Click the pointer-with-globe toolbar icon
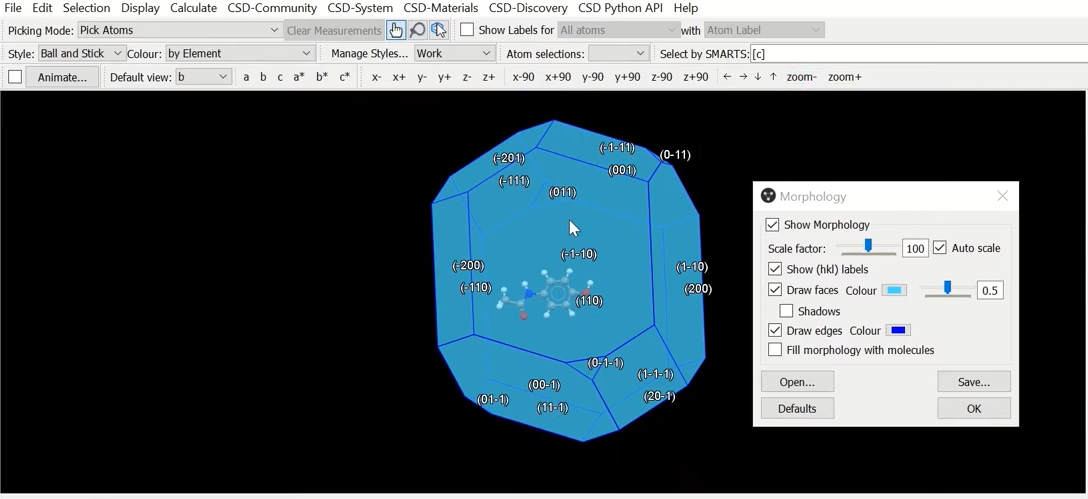Viewport: 1088px width, 499px height. tap(440, 30)
